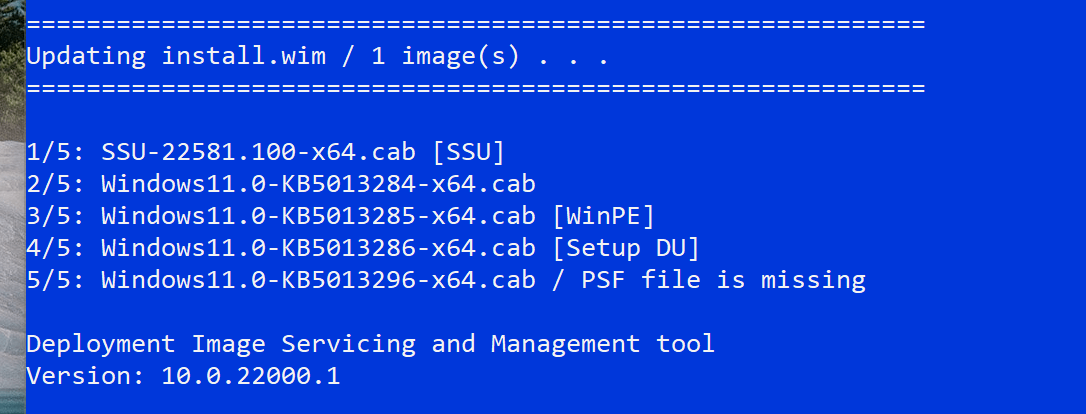Select Windows11.0-KB5013284-x64.cab entry
Image resolution: width=1086 pixels, height=414 pixels.
[318, 184]
